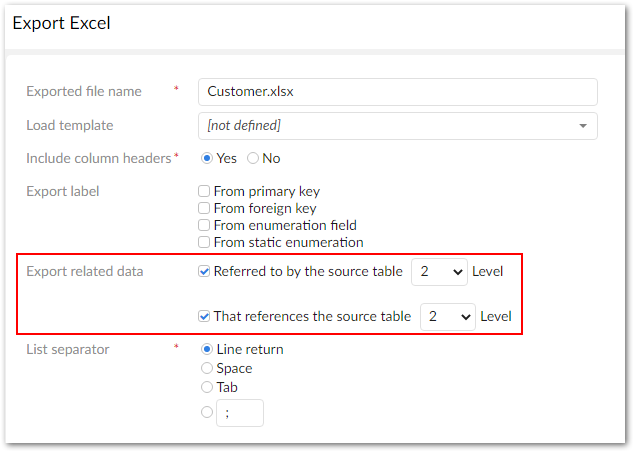Check From enumeration field option
The image size is (634, 452).
tap(204, 225)
